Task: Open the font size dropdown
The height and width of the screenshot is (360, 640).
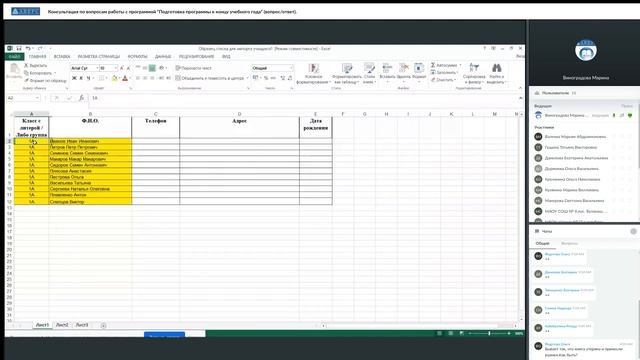Action: [116, 68]
